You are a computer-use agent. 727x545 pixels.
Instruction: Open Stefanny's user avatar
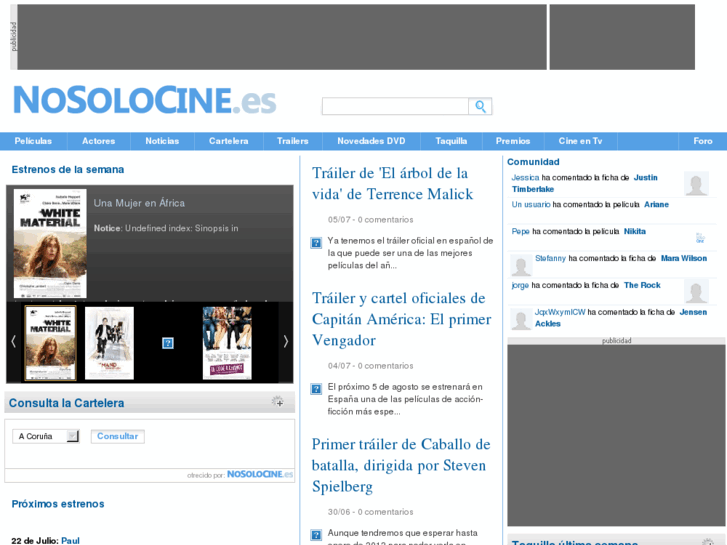[x=520, y=265]
